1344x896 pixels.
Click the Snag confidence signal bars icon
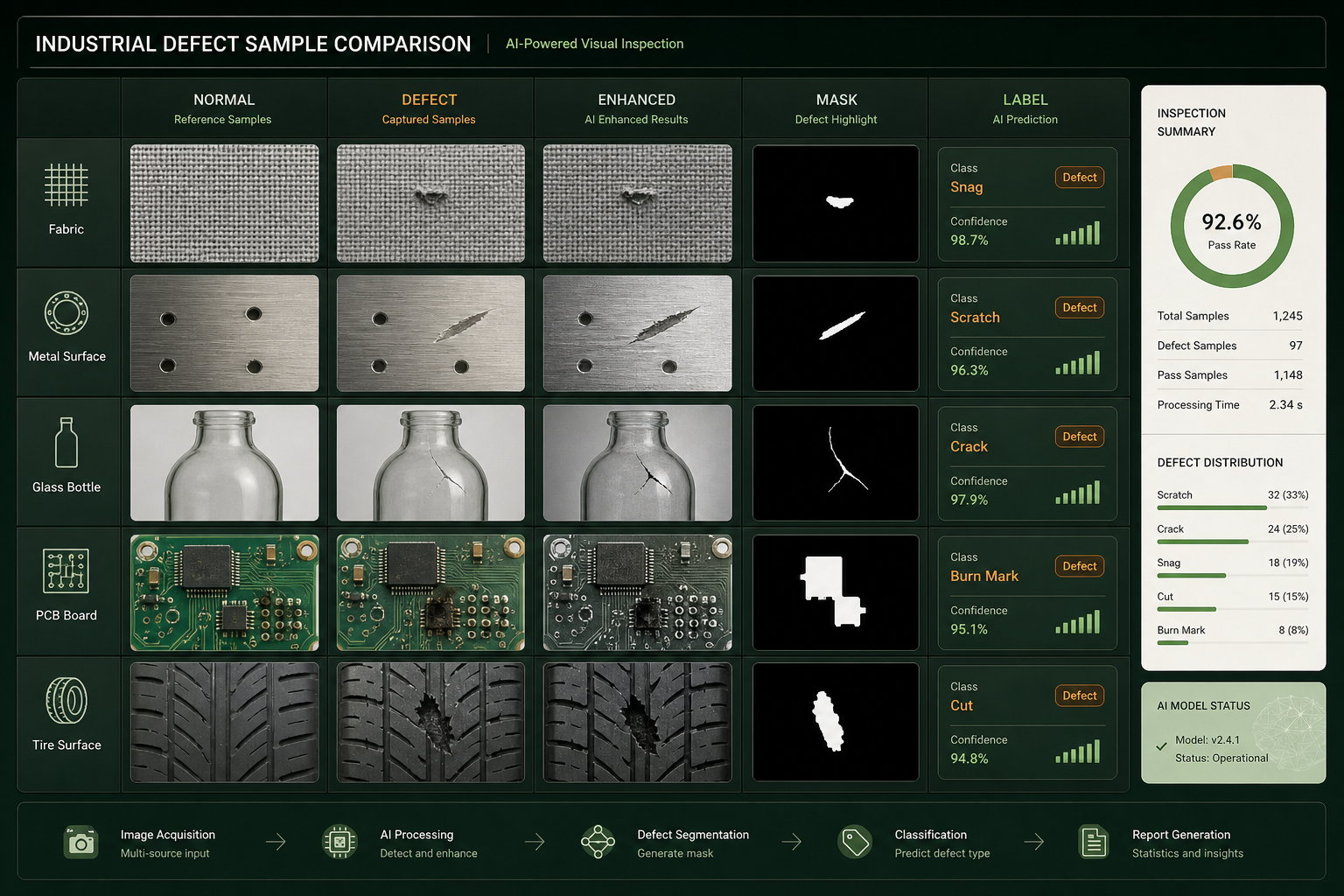click(x=1078, y=233)
